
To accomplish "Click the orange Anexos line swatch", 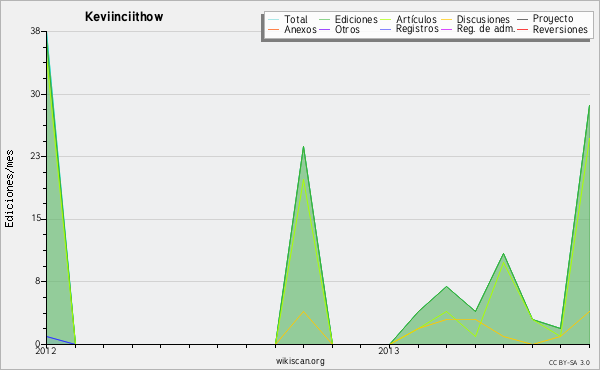I will (274, 30).
